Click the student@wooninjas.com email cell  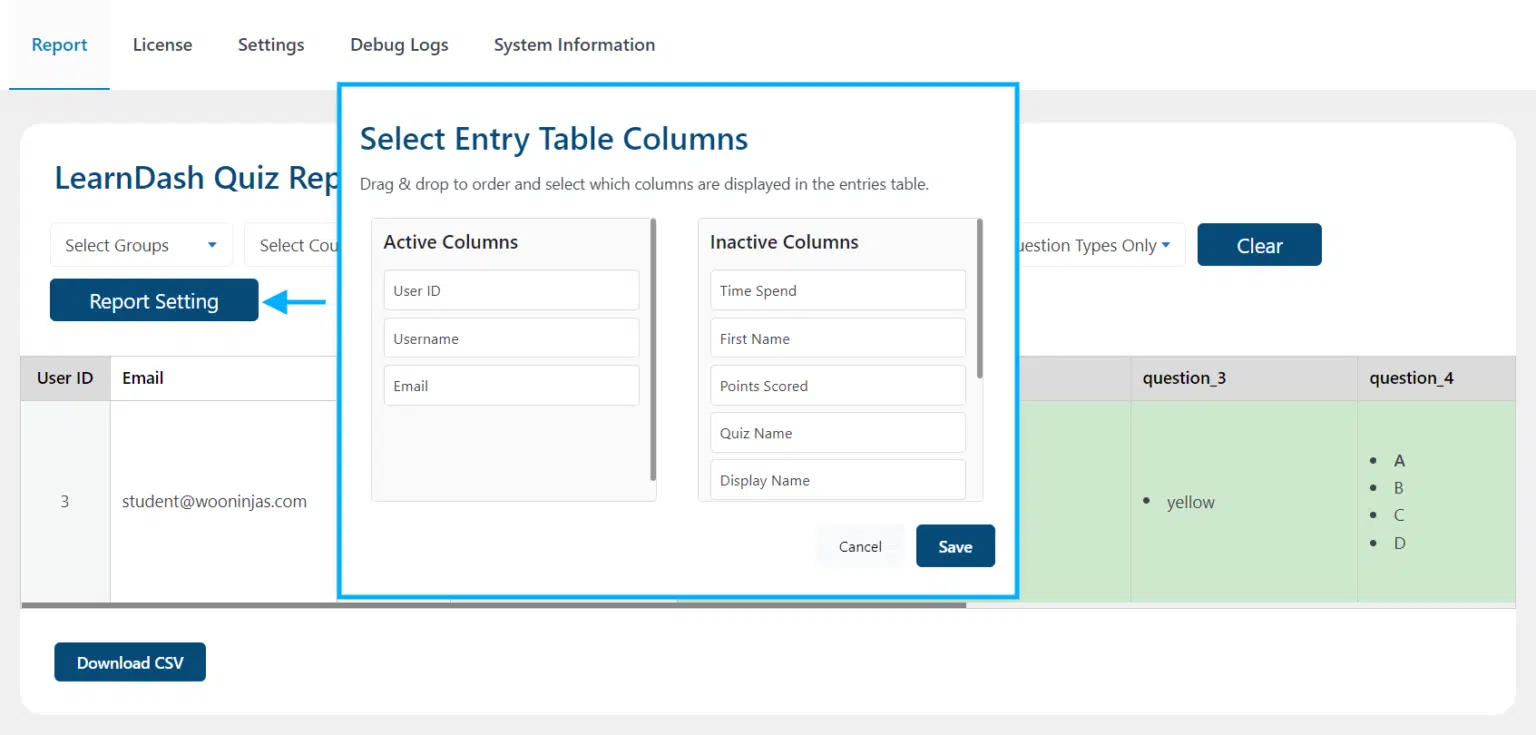pos(214,501)
